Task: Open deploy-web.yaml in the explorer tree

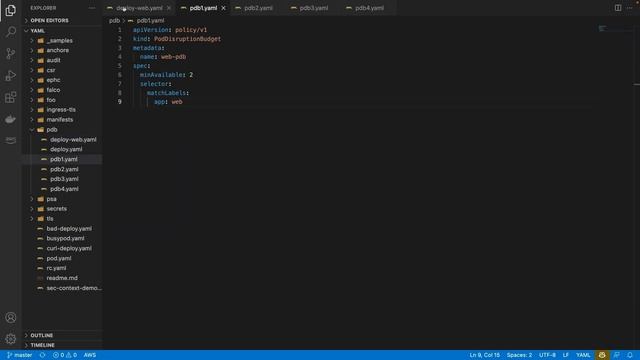Action: [73, 140]
